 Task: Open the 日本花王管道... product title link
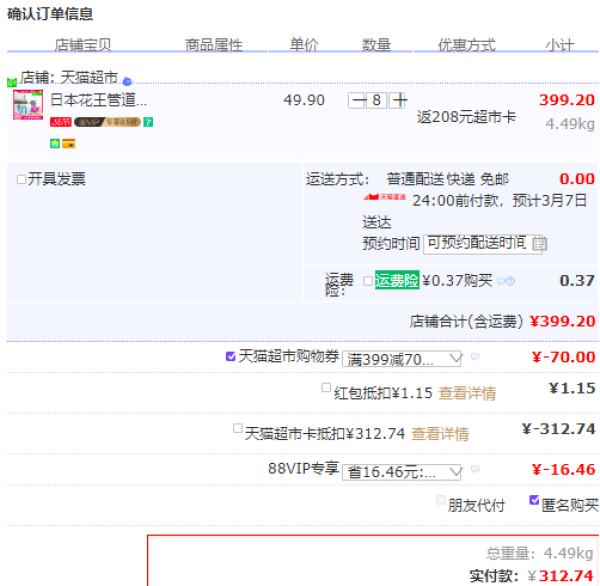99,100
